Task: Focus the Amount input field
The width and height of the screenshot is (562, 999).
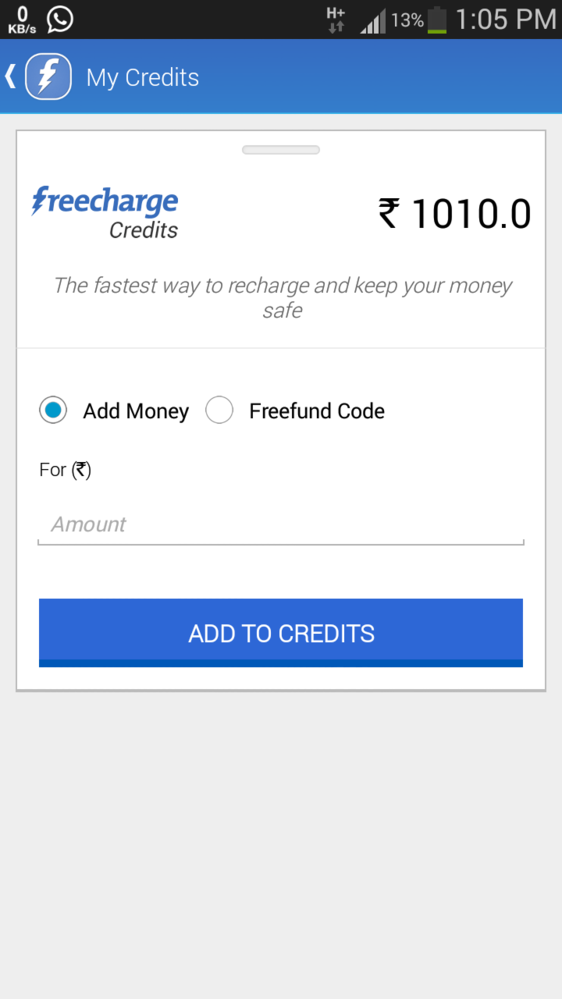Action: point(281,524)
